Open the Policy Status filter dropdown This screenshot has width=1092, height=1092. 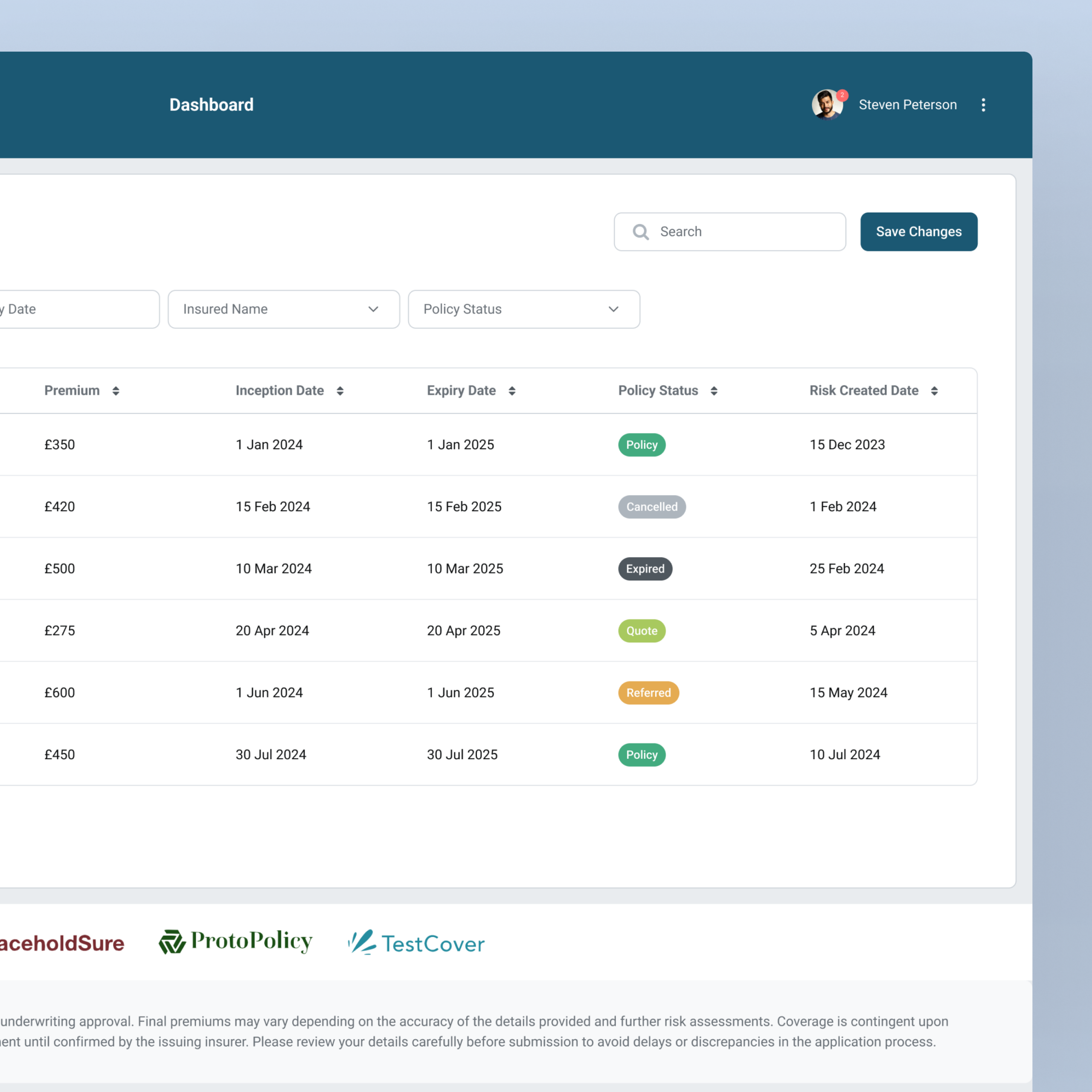(524, 309)
